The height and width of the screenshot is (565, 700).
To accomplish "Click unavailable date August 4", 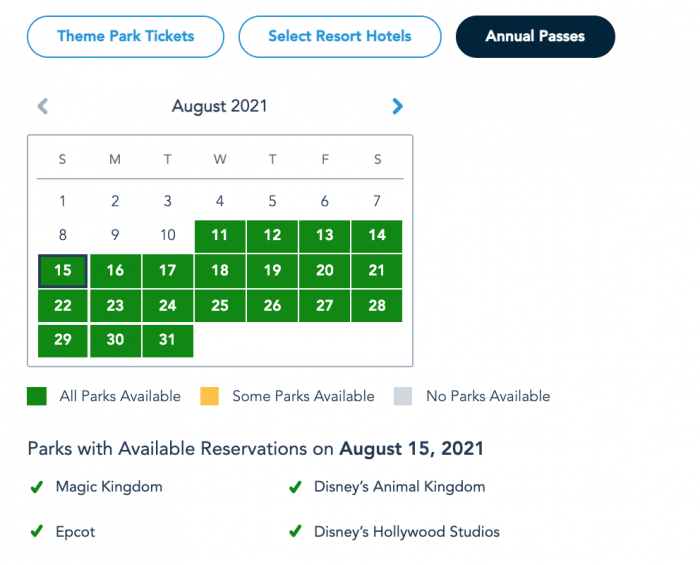I will 220,201.
